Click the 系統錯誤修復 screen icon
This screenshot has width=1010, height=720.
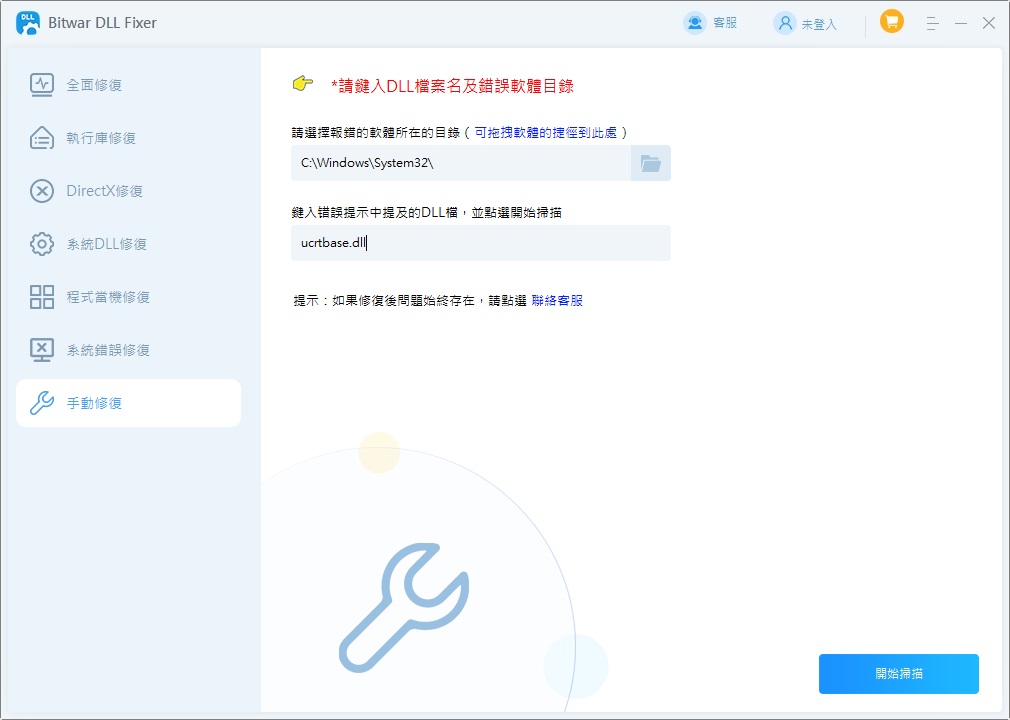[42, 350]
